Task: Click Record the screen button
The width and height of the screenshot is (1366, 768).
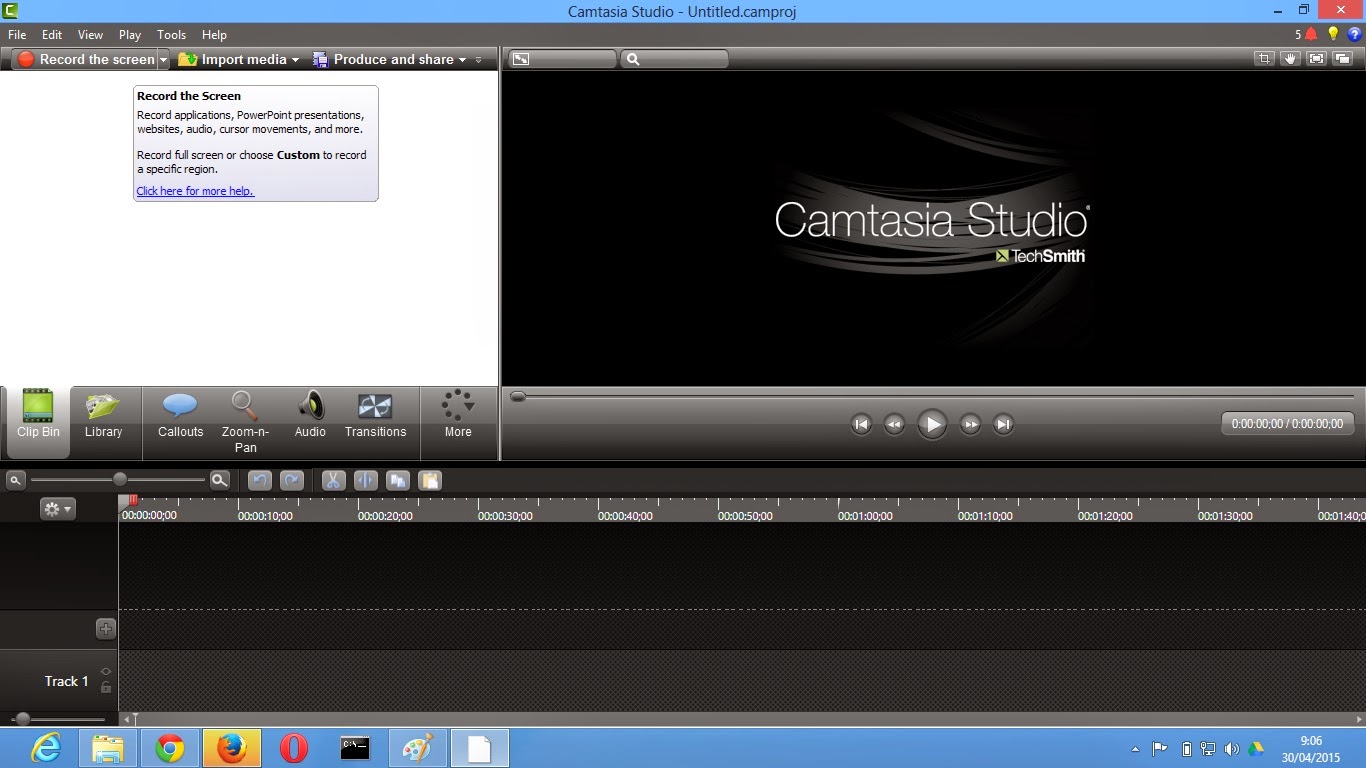Action: pyautogui.click(x=86, y=59)
